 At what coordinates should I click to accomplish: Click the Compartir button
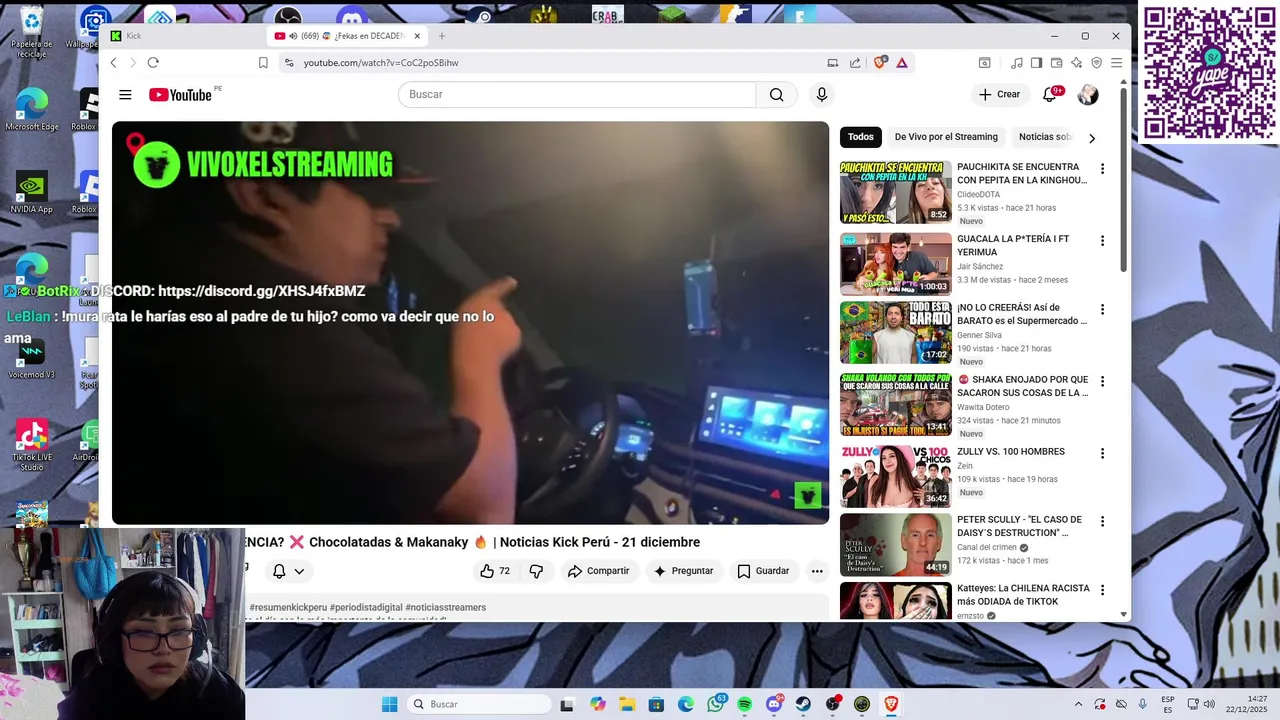pyautogui.click(x=598, y=571)
